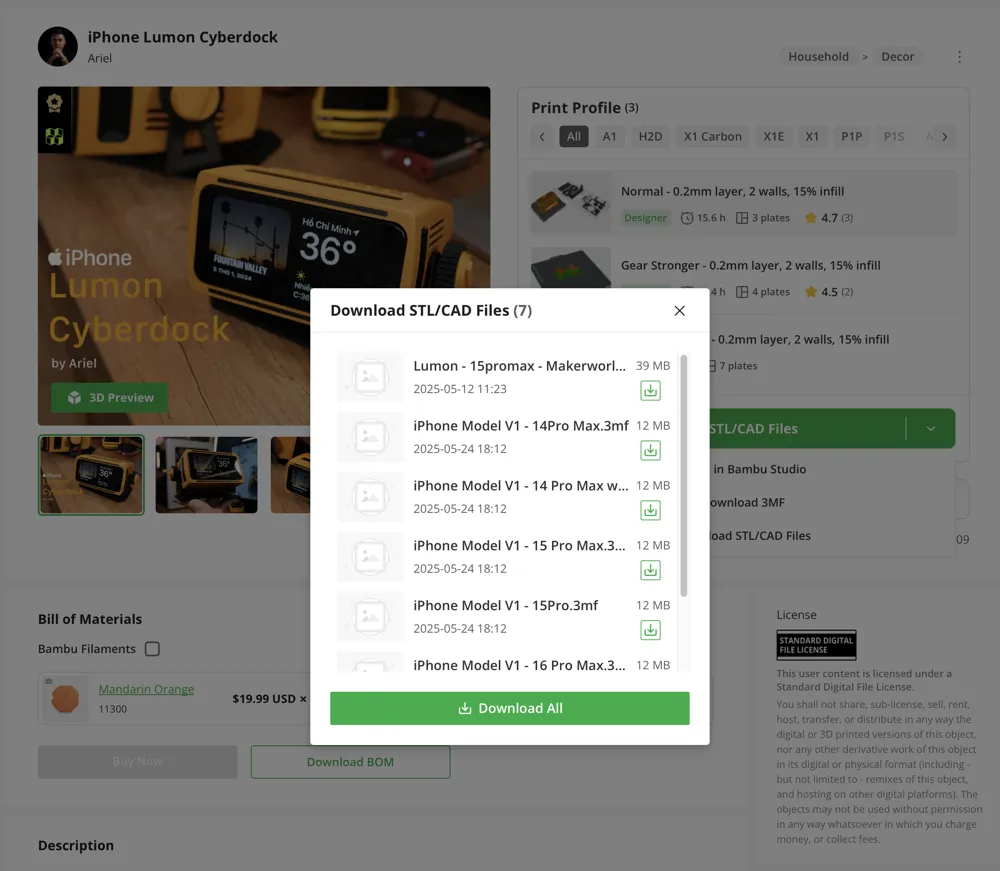The image size is (1000, 871).
Task: Select the X1 printer tab
Action: click(x=812, y=136)
